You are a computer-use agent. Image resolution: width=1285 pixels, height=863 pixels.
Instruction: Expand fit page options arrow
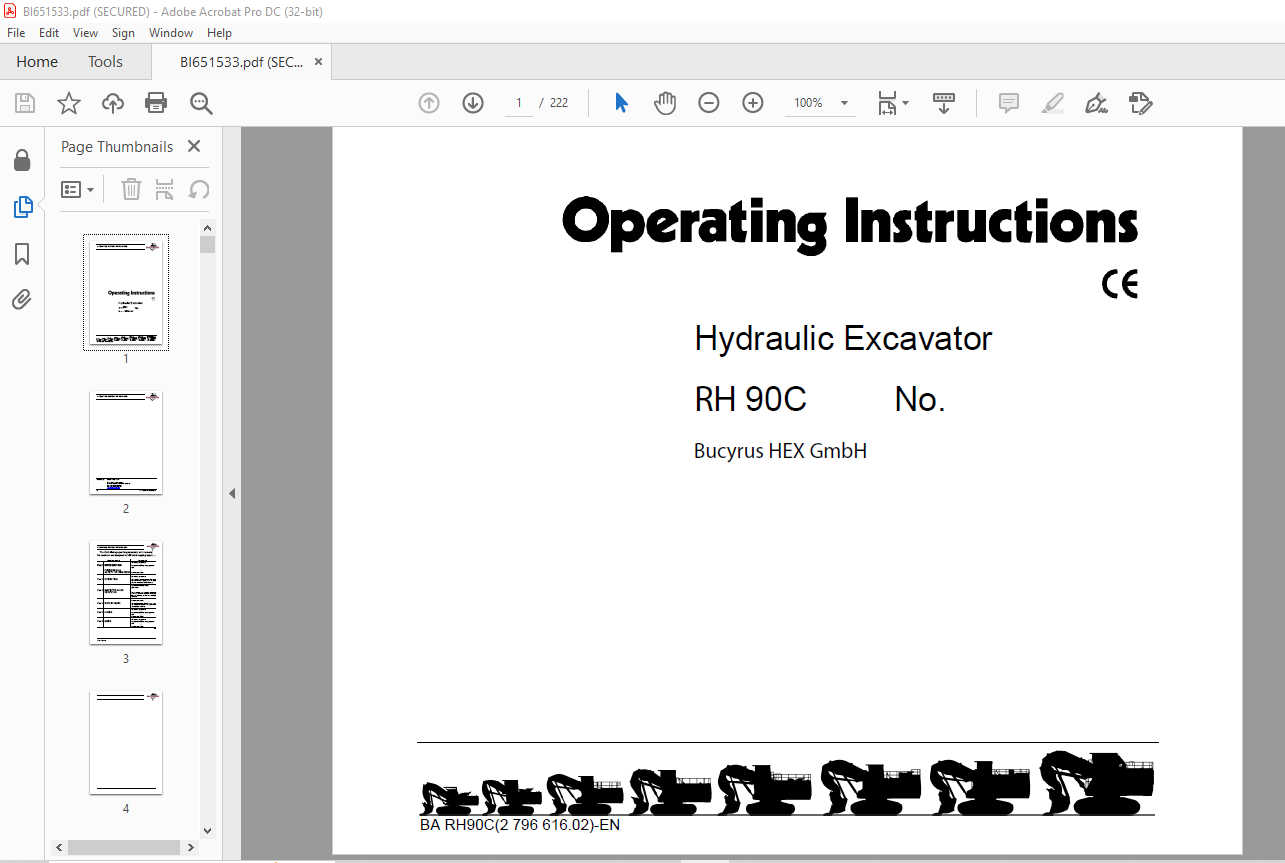point(905,103)
